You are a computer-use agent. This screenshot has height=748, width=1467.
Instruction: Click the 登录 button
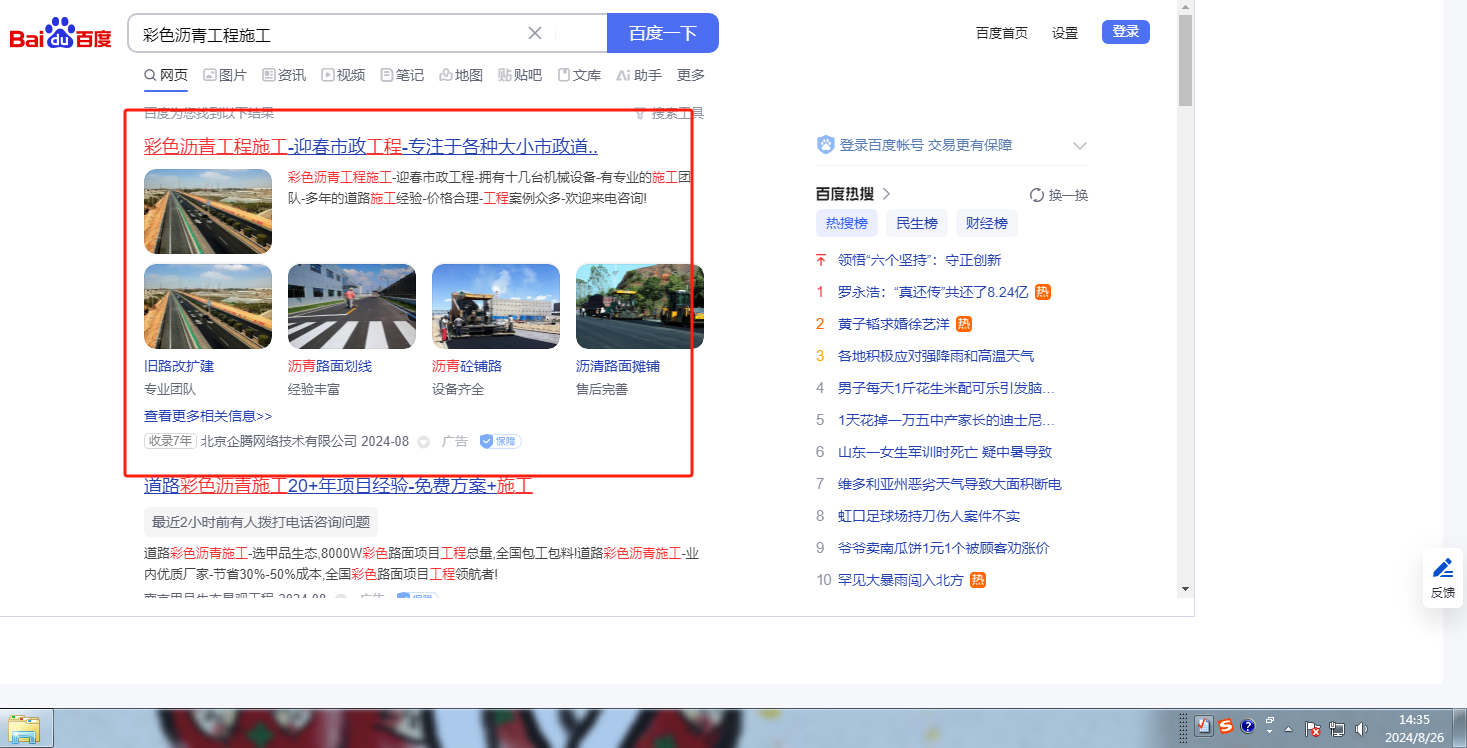pyautogui.click(x=1126, y=32)
